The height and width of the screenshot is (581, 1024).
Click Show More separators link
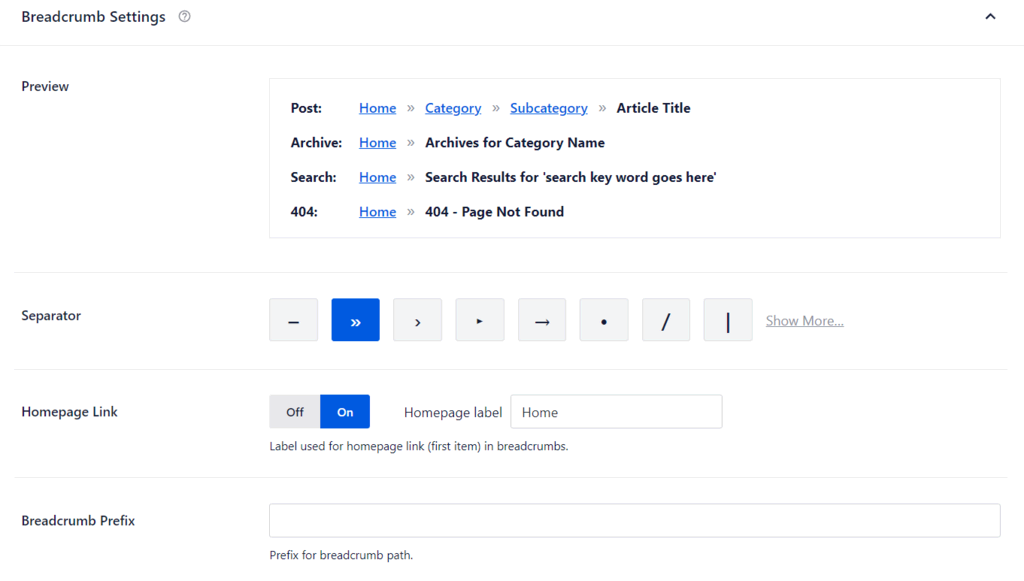[805, 321]
